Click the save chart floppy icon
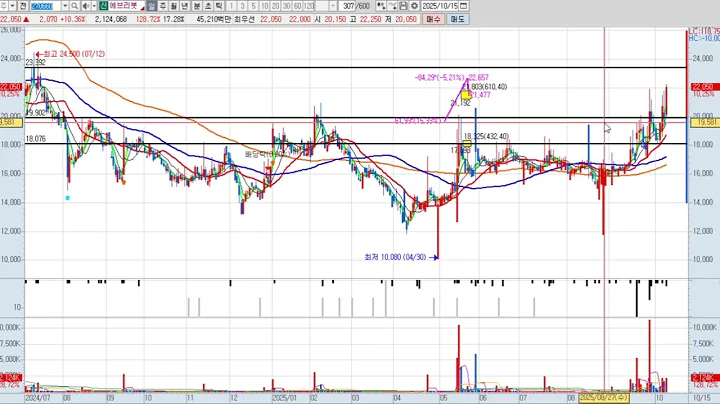The height and width of the screenshot is (404, 720). (403, 6)
